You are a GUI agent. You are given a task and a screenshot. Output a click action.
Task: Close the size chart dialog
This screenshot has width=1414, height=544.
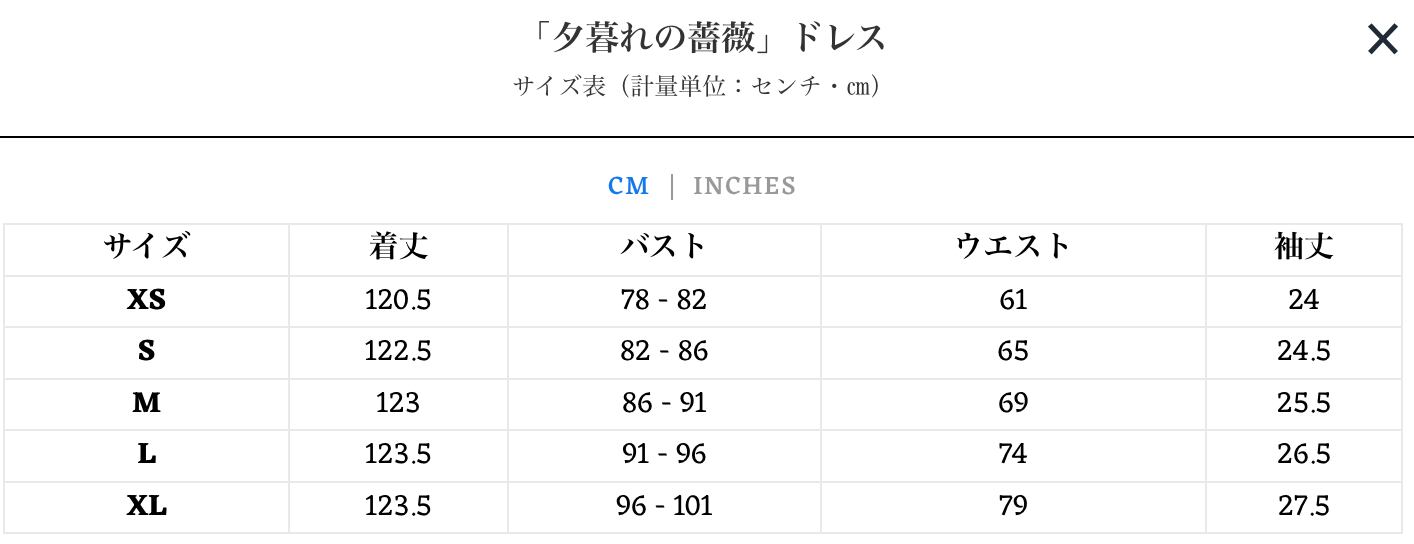[x=1382, y=40]
